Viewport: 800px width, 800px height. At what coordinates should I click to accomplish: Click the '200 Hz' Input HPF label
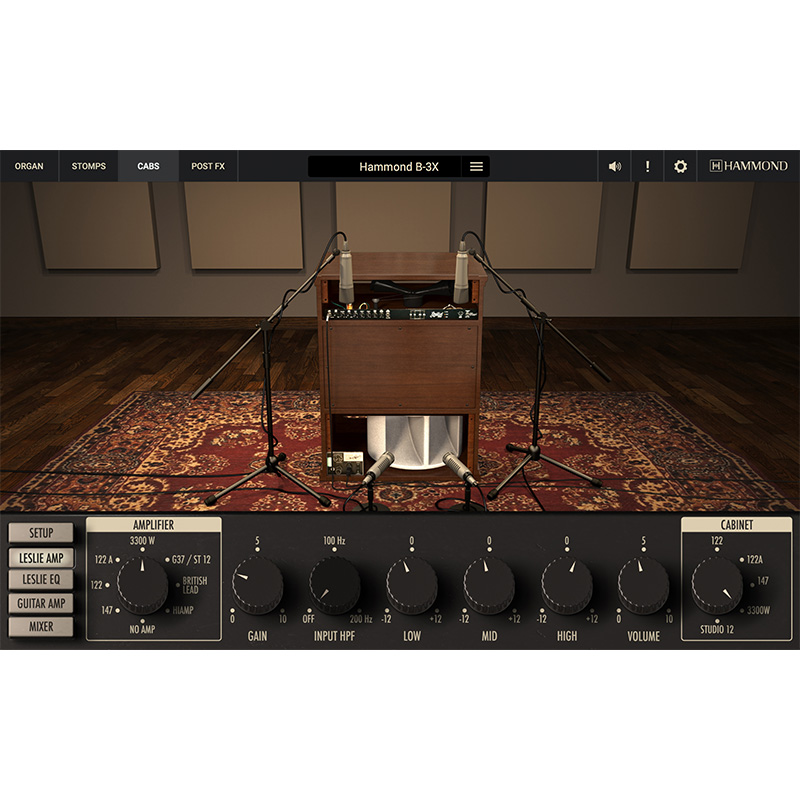[361, 619]
